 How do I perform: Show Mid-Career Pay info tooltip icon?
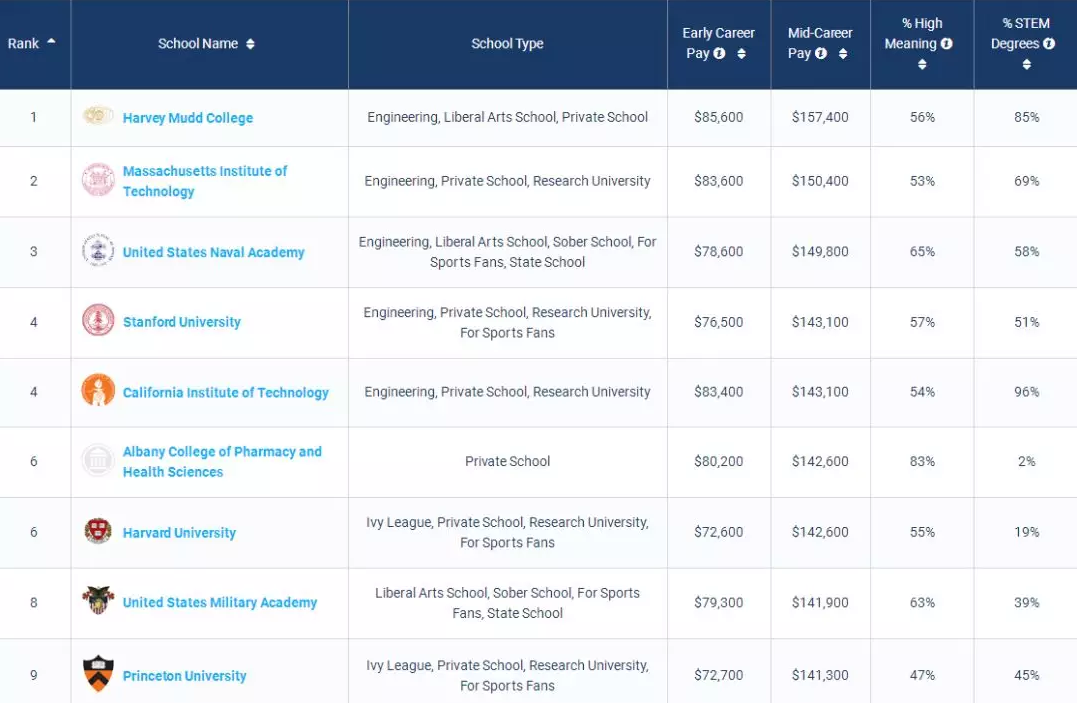[x=821, y=53]
